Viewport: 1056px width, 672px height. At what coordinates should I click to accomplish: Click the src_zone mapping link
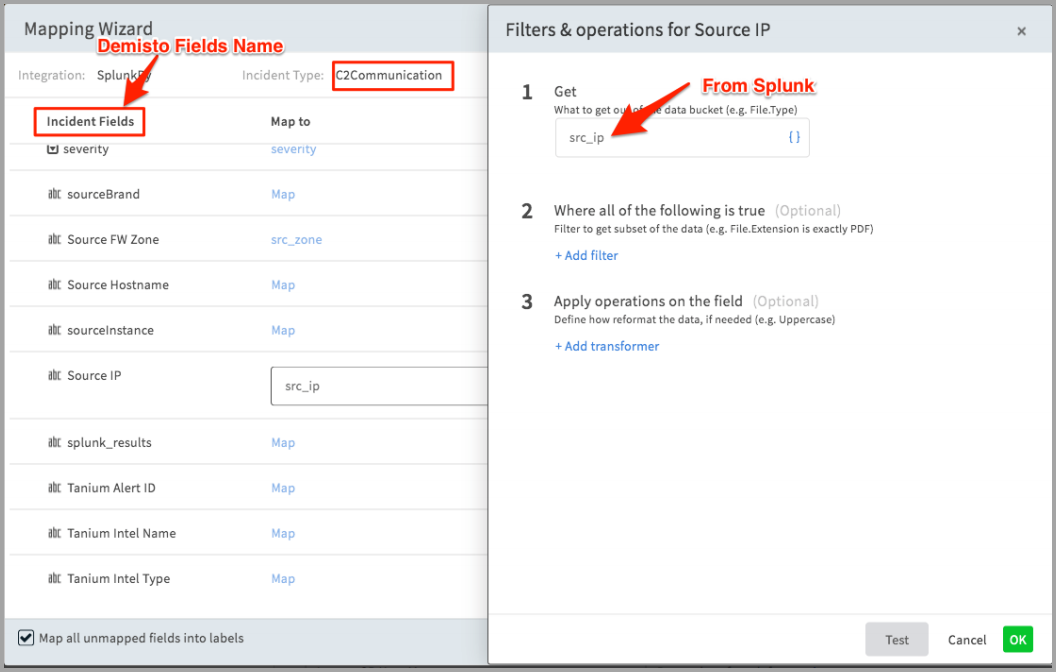click(296, 240)
